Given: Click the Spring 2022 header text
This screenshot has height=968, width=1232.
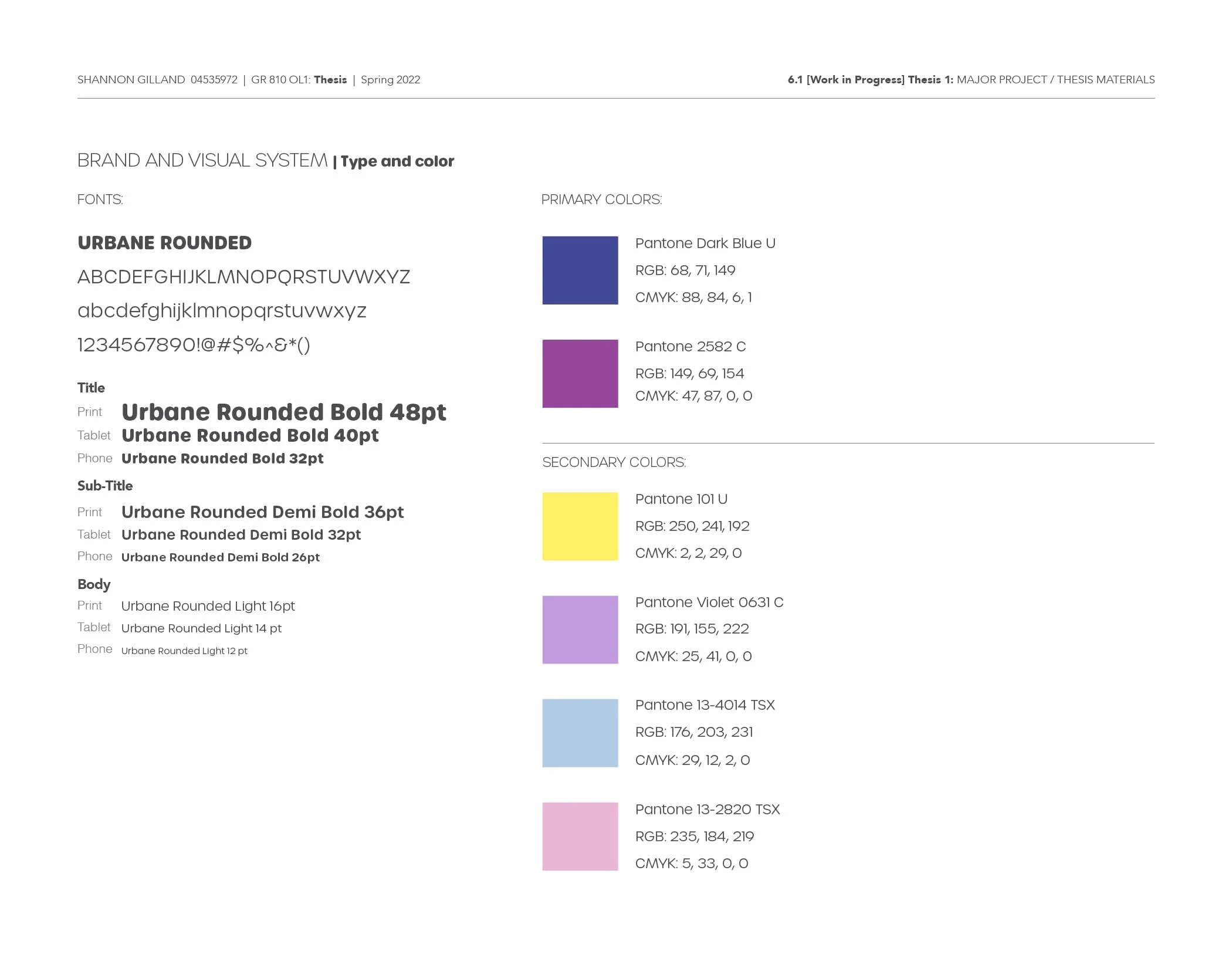Looking at the screenshot, I should 390,80.
